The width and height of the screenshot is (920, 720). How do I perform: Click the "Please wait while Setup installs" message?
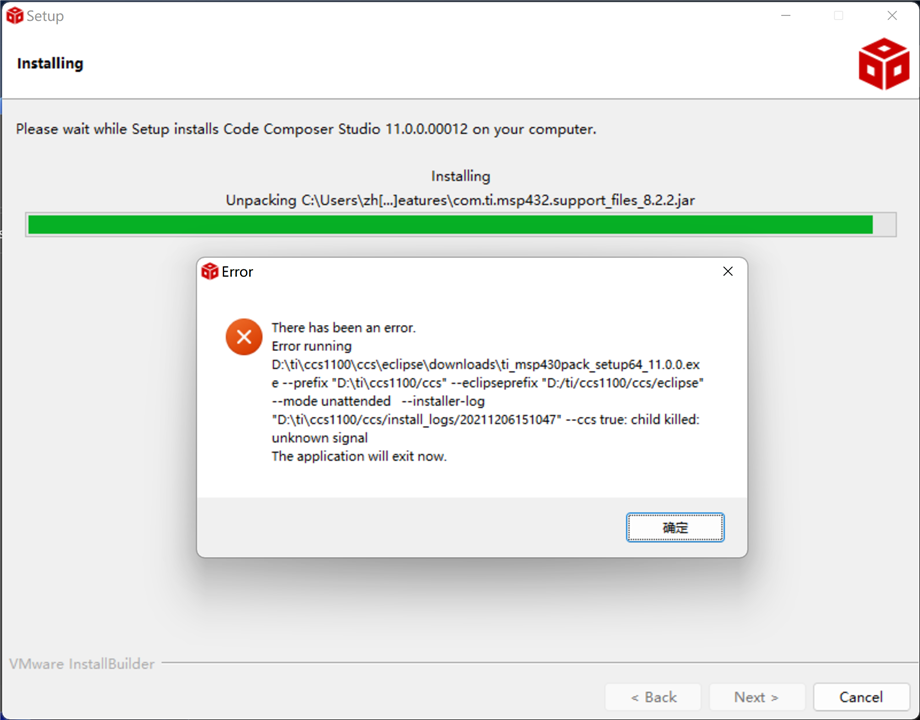(x=306, y=129)
